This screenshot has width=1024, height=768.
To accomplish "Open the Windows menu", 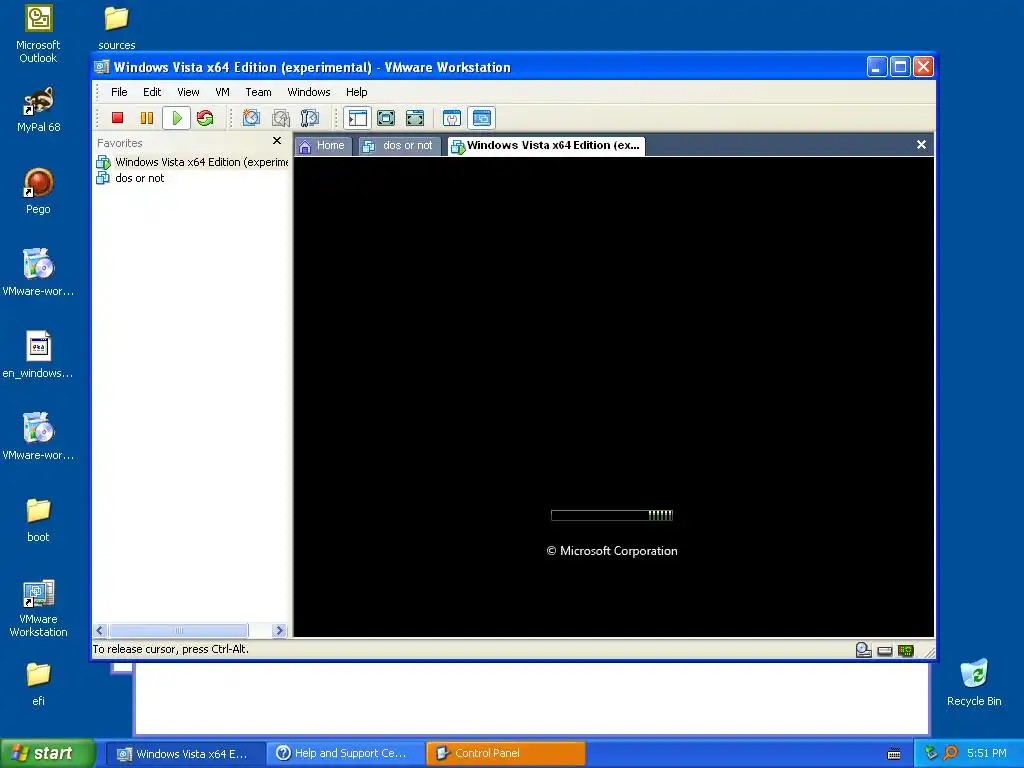I will [309, 92].
